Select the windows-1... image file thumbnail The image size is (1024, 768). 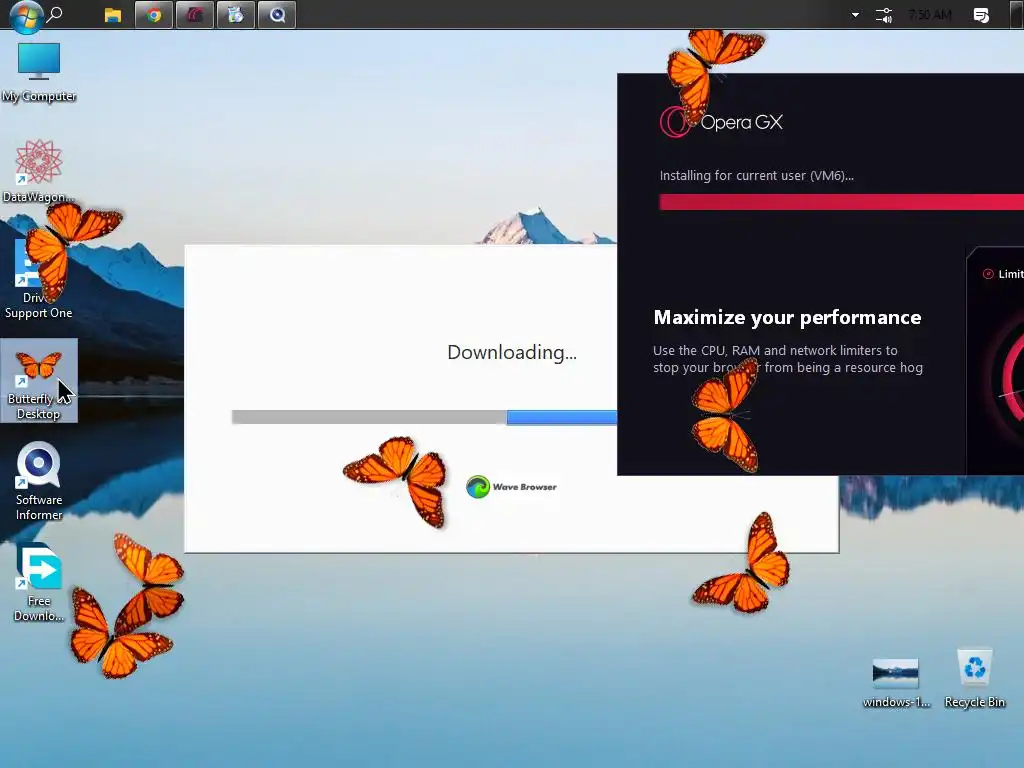[896, 684]
